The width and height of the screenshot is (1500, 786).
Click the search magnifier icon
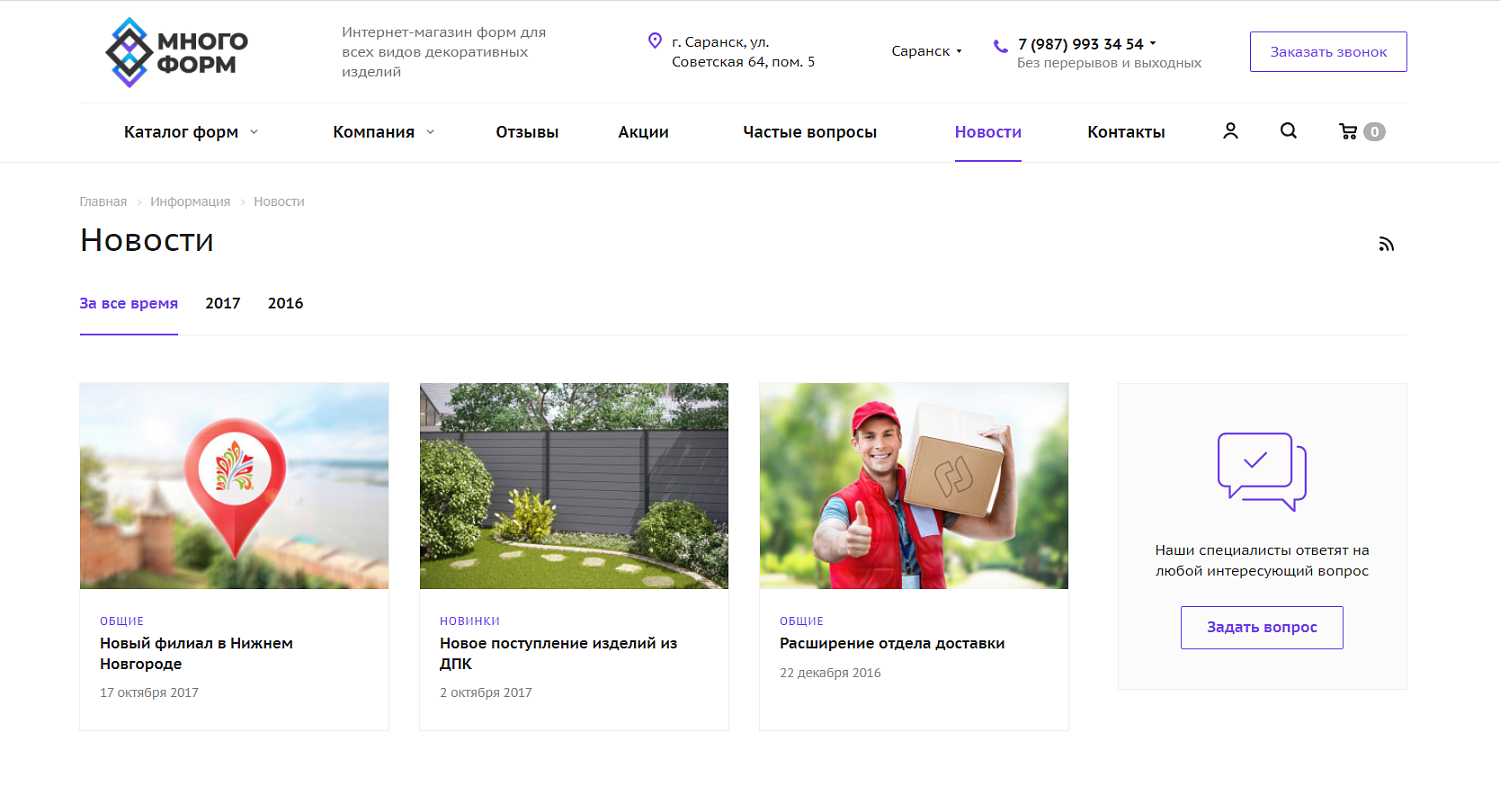[1288, 131]
